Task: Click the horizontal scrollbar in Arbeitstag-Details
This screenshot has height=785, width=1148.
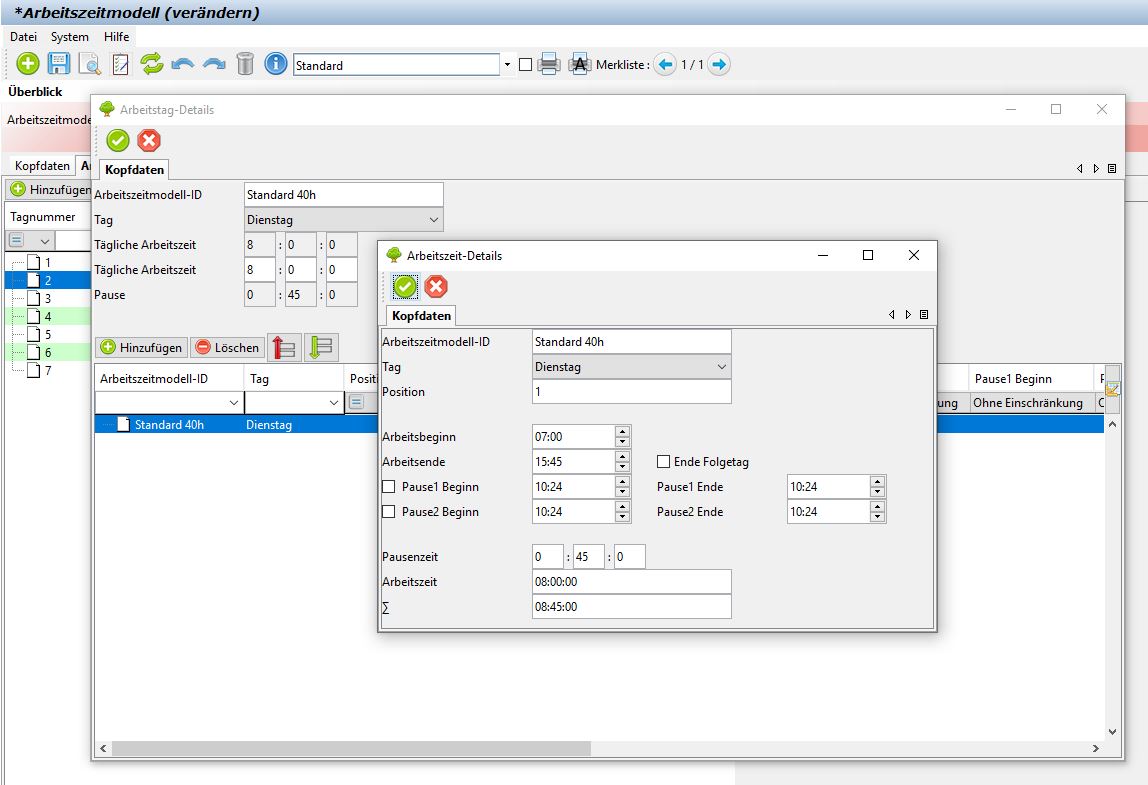Action: click(x=350, y=748)
